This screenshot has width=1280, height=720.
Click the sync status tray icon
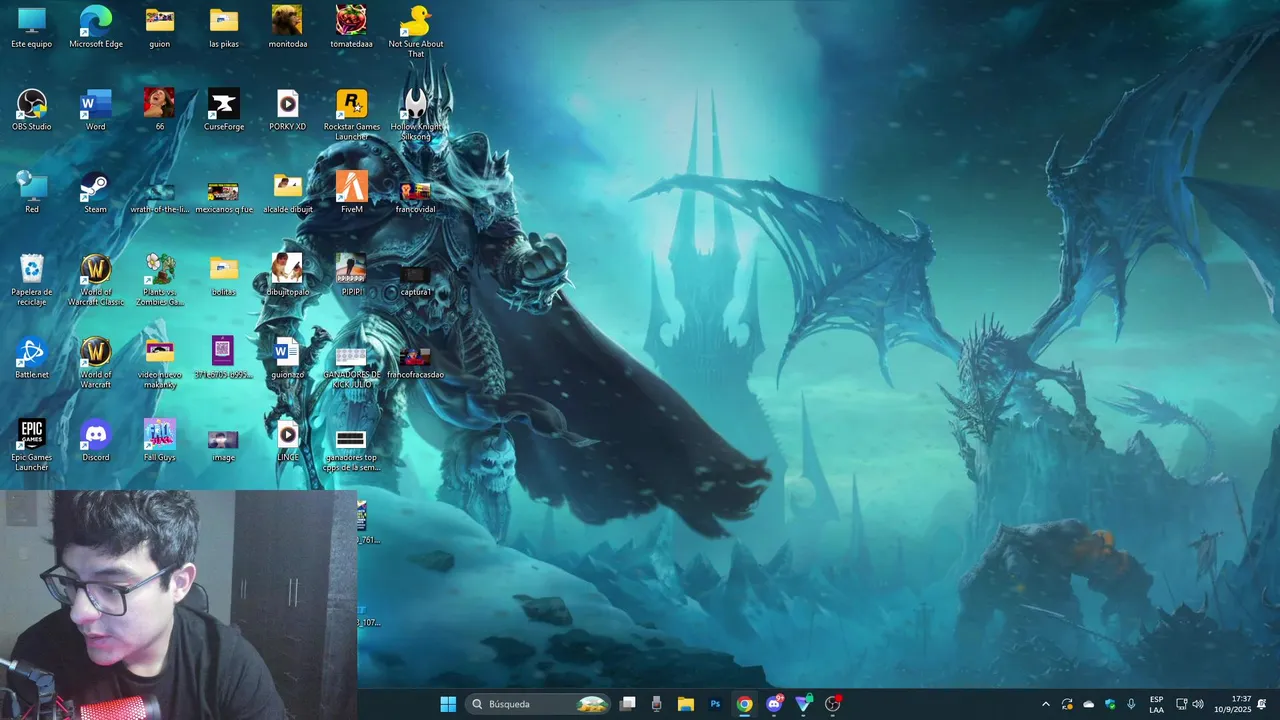click(1067, 704)
